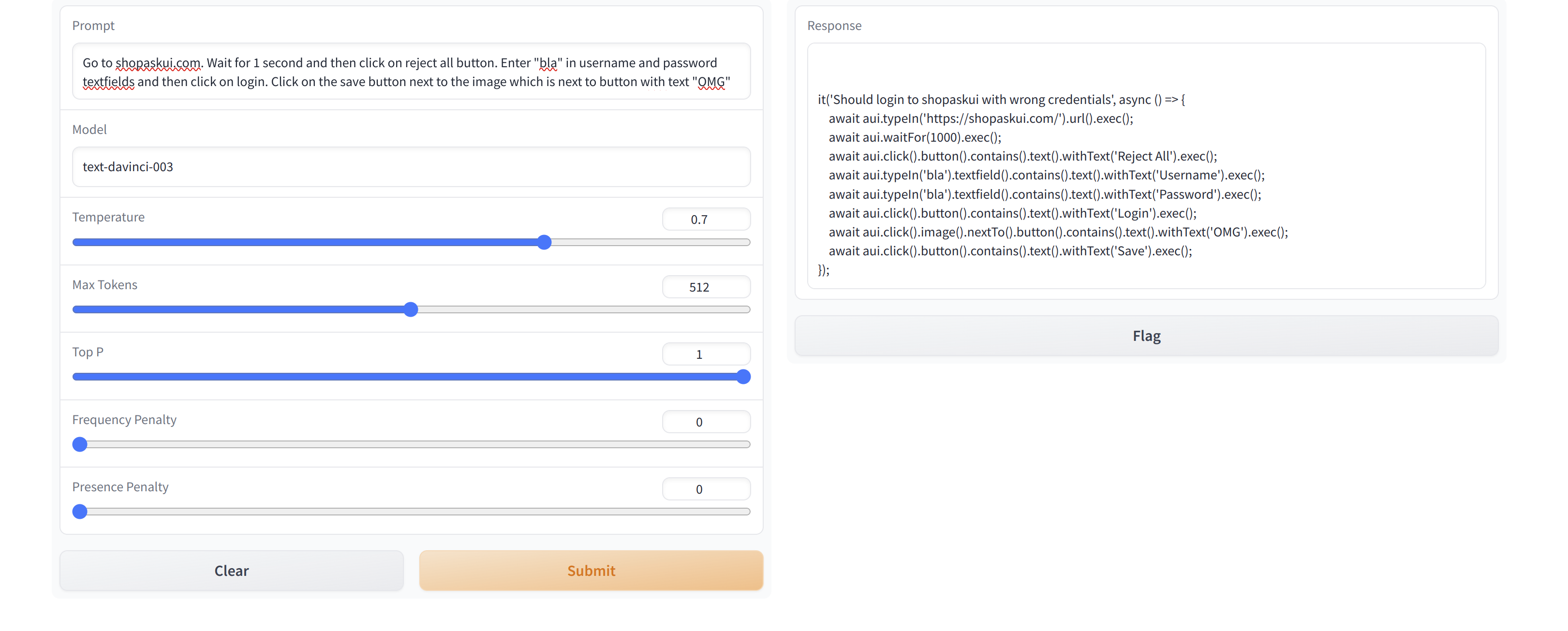Click inside the Prompt text area

411,71
